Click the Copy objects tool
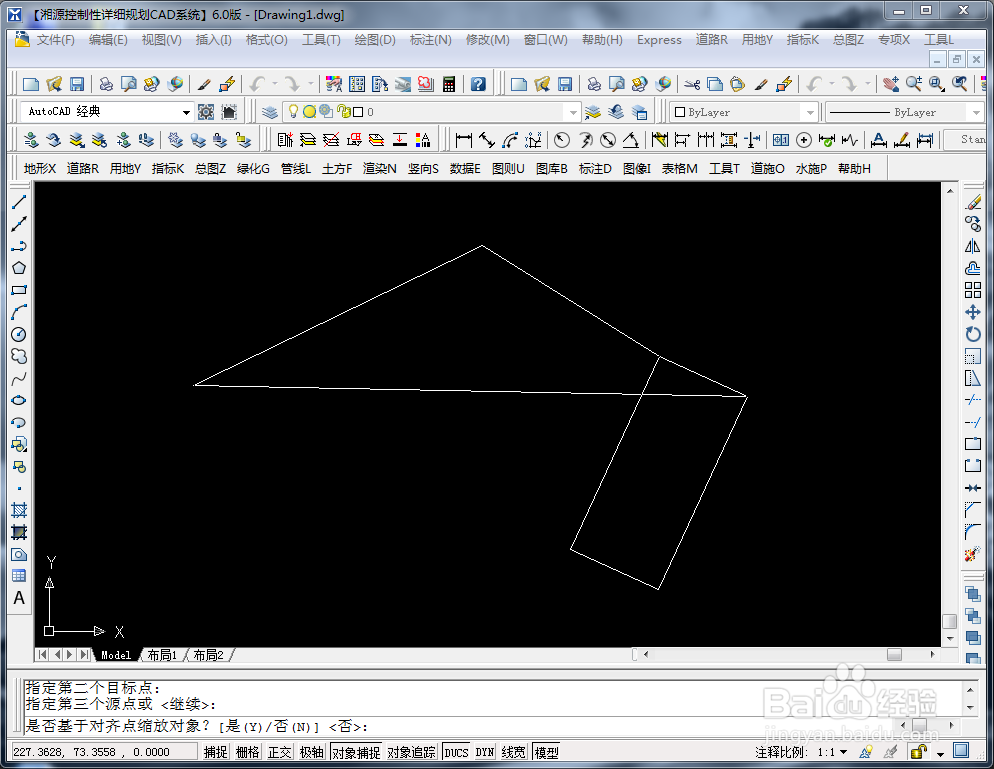Screen dimensions: 994x769 (x=973, y=224)
